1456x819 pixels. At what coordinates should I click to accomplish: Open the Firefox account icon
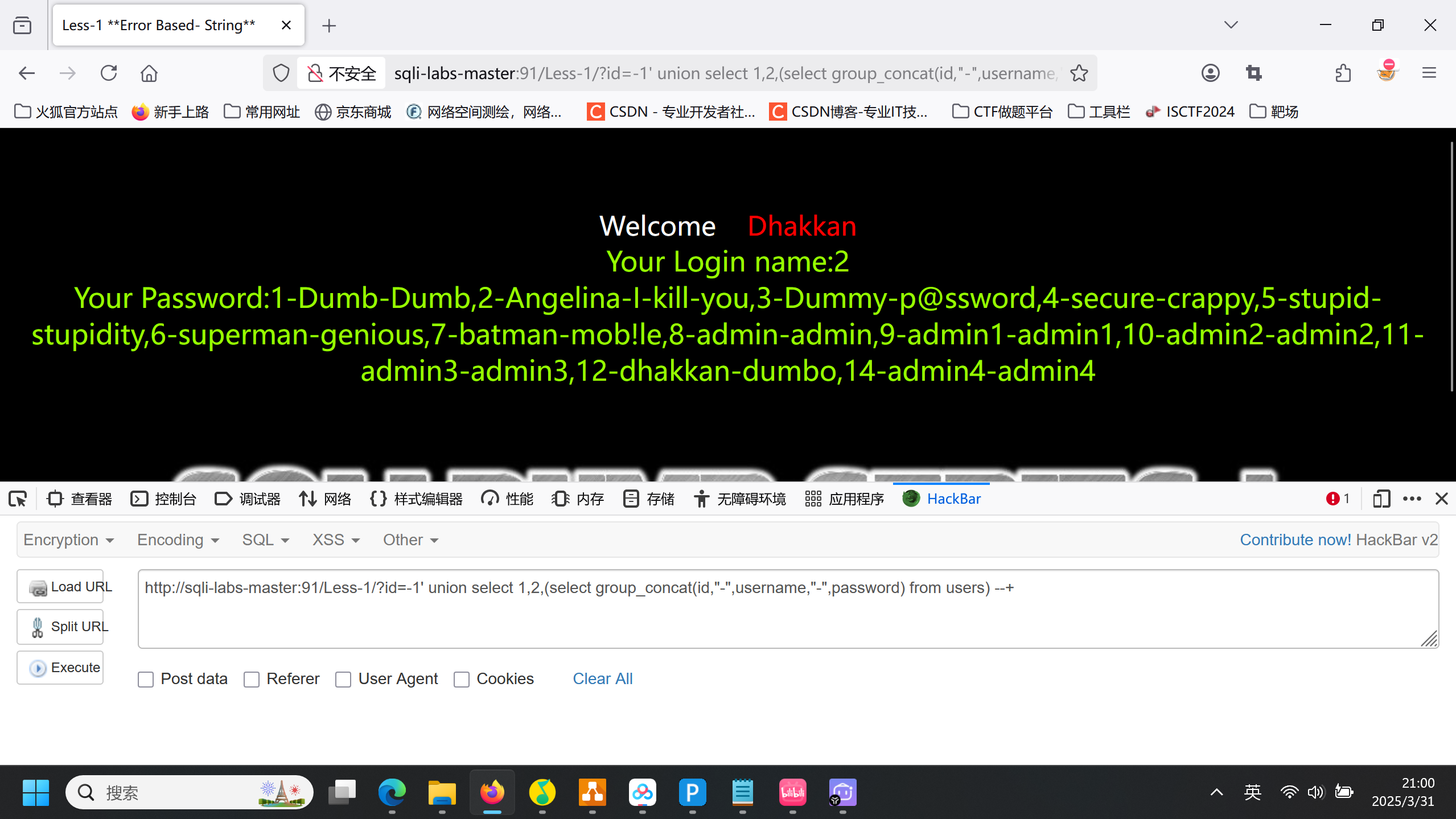(1210, 73)
